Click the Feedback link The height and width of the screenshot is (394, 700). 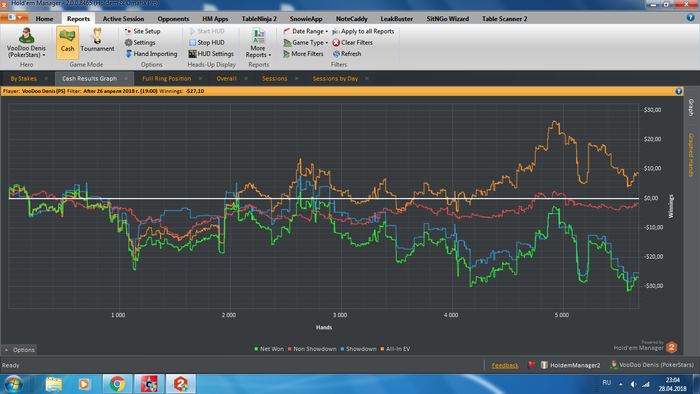pyautogui.click(x=505, y=365)
